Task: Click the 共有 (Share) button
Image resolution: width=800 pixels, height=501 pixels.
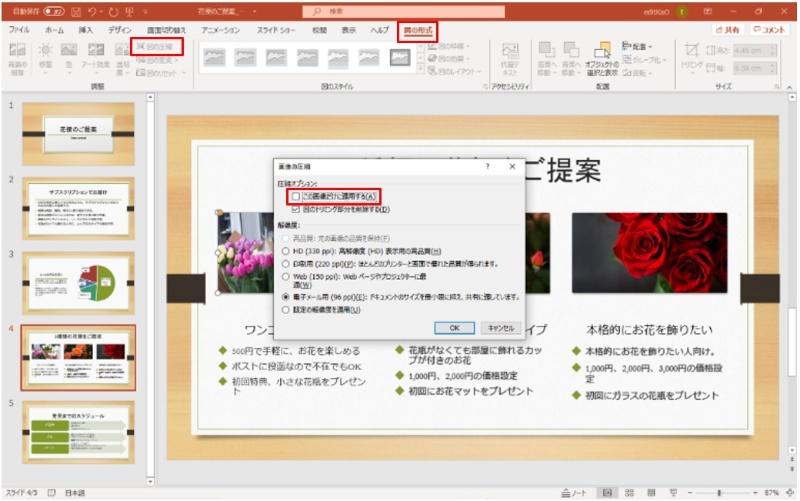Action: 728,30
